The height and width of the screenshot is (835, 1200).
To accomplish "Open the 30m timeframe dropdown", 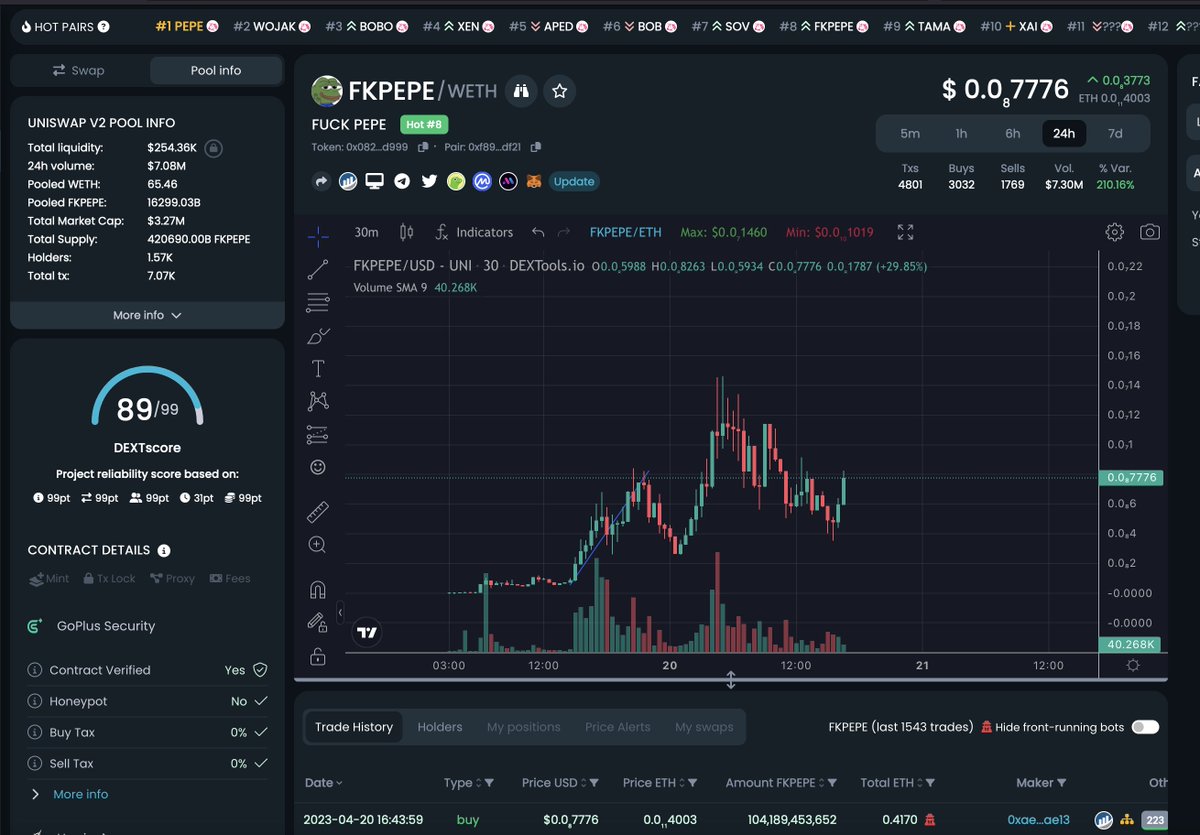I will tap(366, 232).
